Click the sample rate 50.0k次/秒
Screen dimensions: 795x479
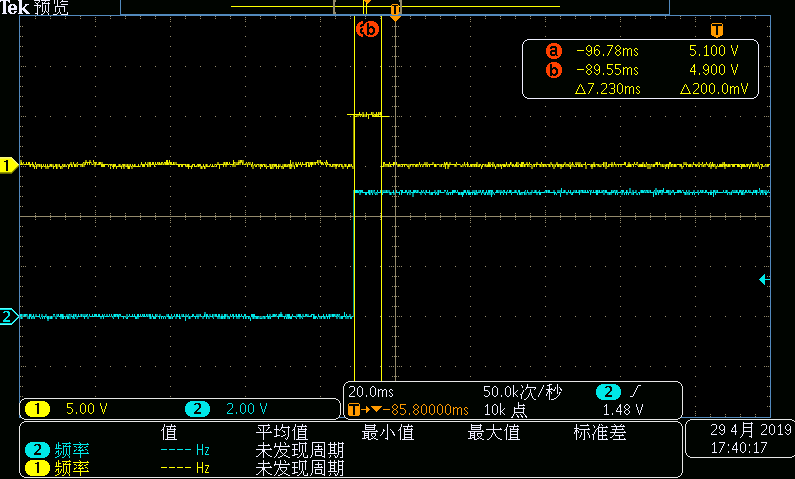[x=522, y=392]
